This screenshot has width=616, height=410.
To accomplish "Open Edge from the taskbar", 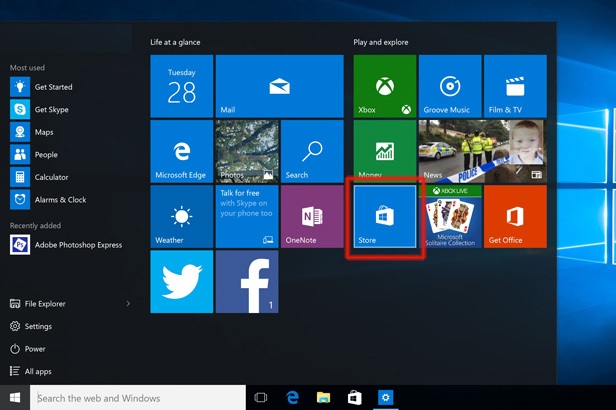I will [292, 398].
